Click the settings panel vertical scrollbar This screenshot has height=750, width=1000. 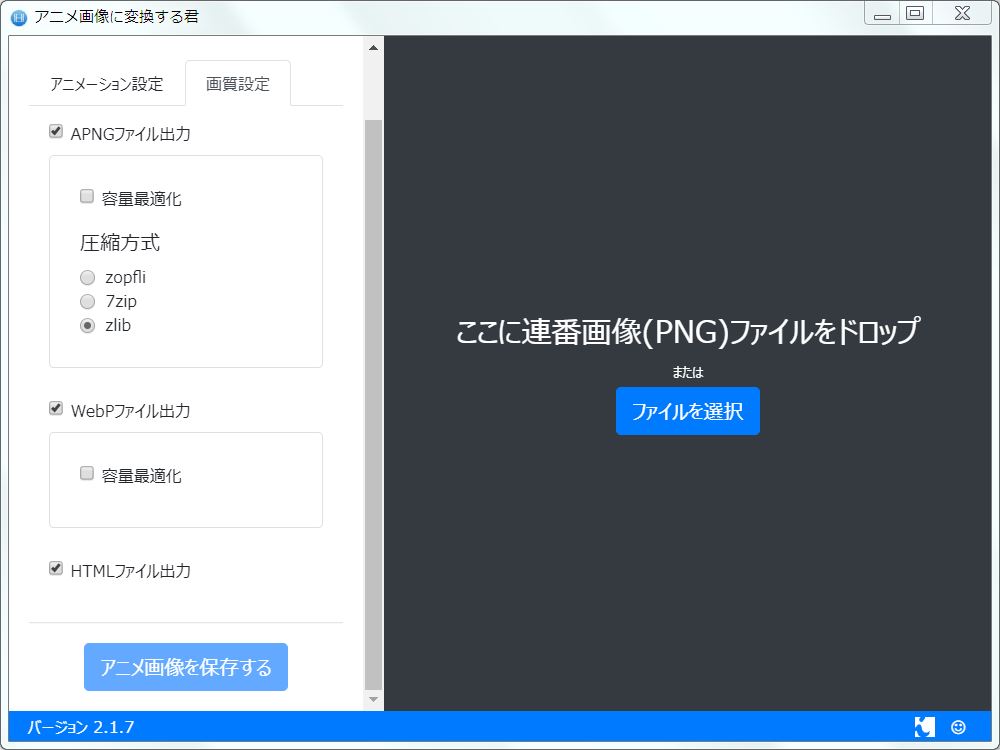click(x=373, y=400)
